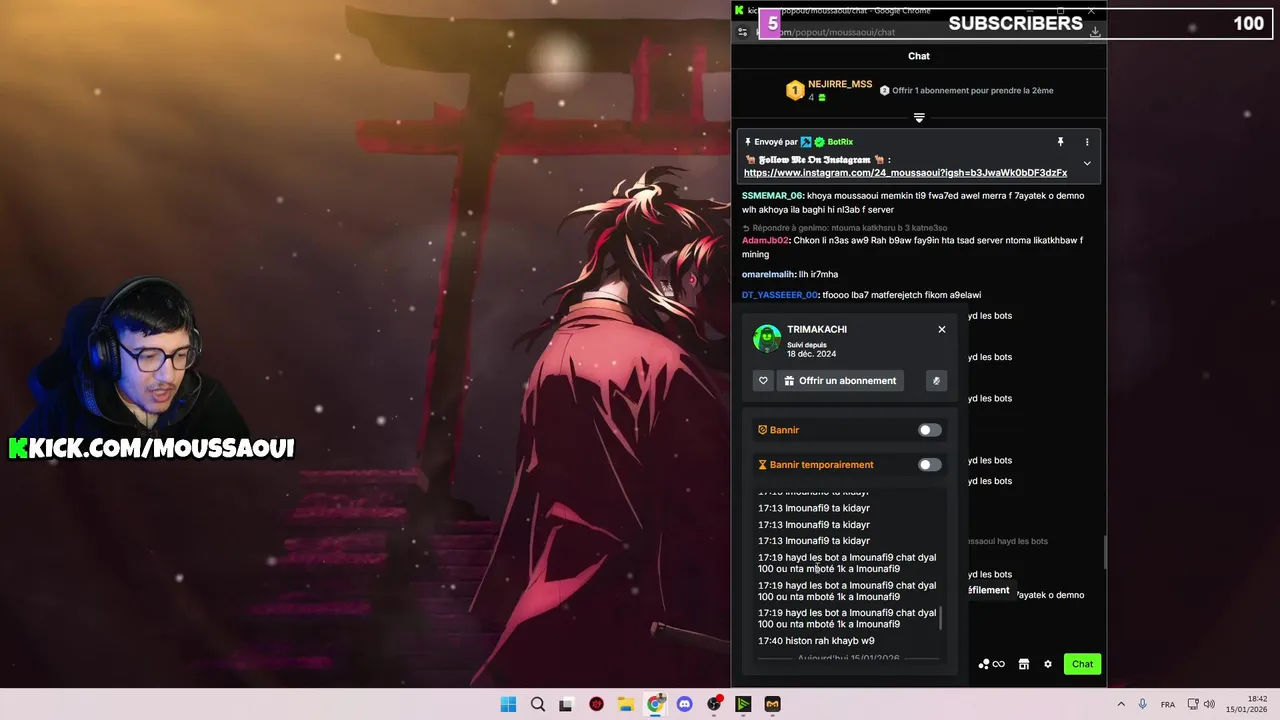Open the volume tray icon
Screen dimensions: 1280x720
coord(1209,704)
